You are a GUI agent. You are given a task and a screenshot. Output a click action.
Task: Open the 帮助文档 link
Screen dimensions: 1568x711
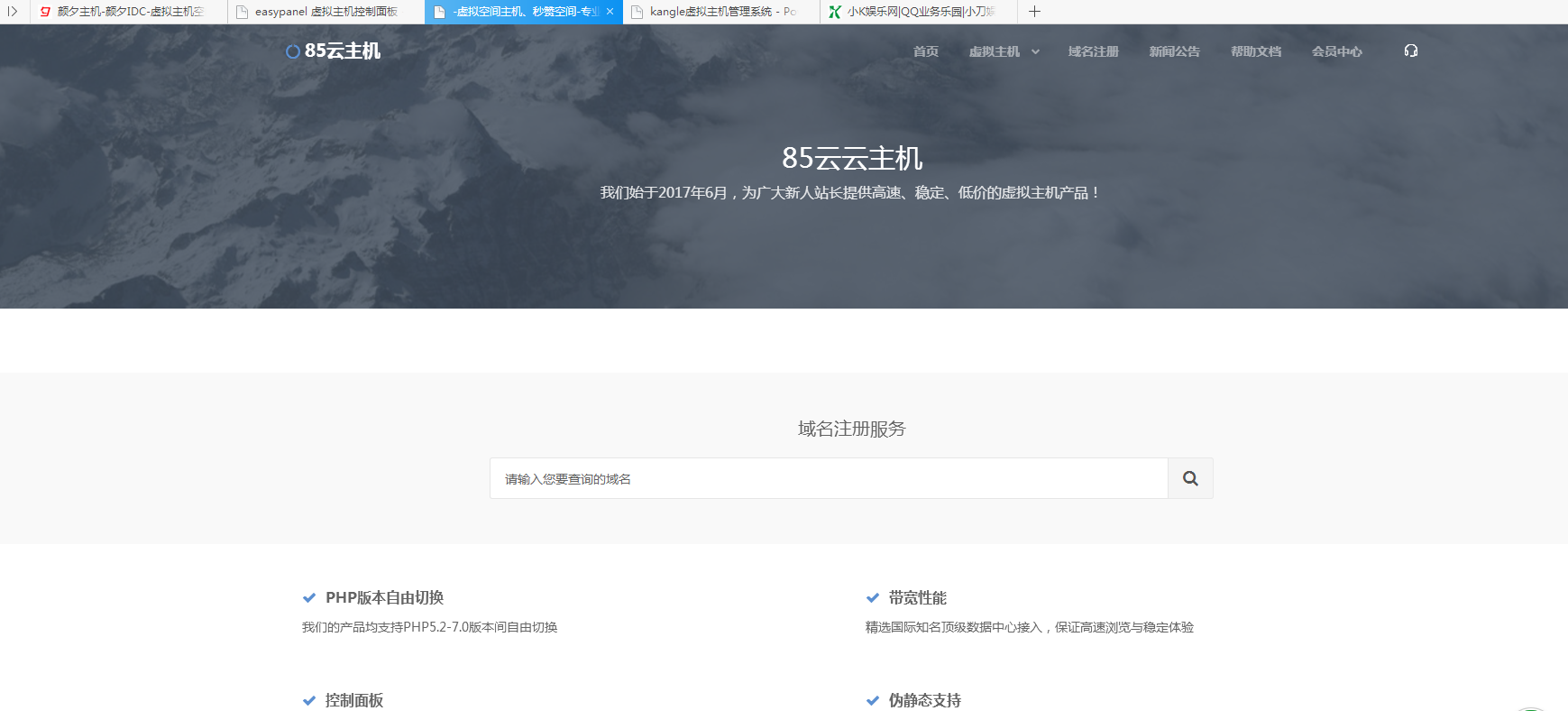pyautogui.click(x=1255, y=51)
